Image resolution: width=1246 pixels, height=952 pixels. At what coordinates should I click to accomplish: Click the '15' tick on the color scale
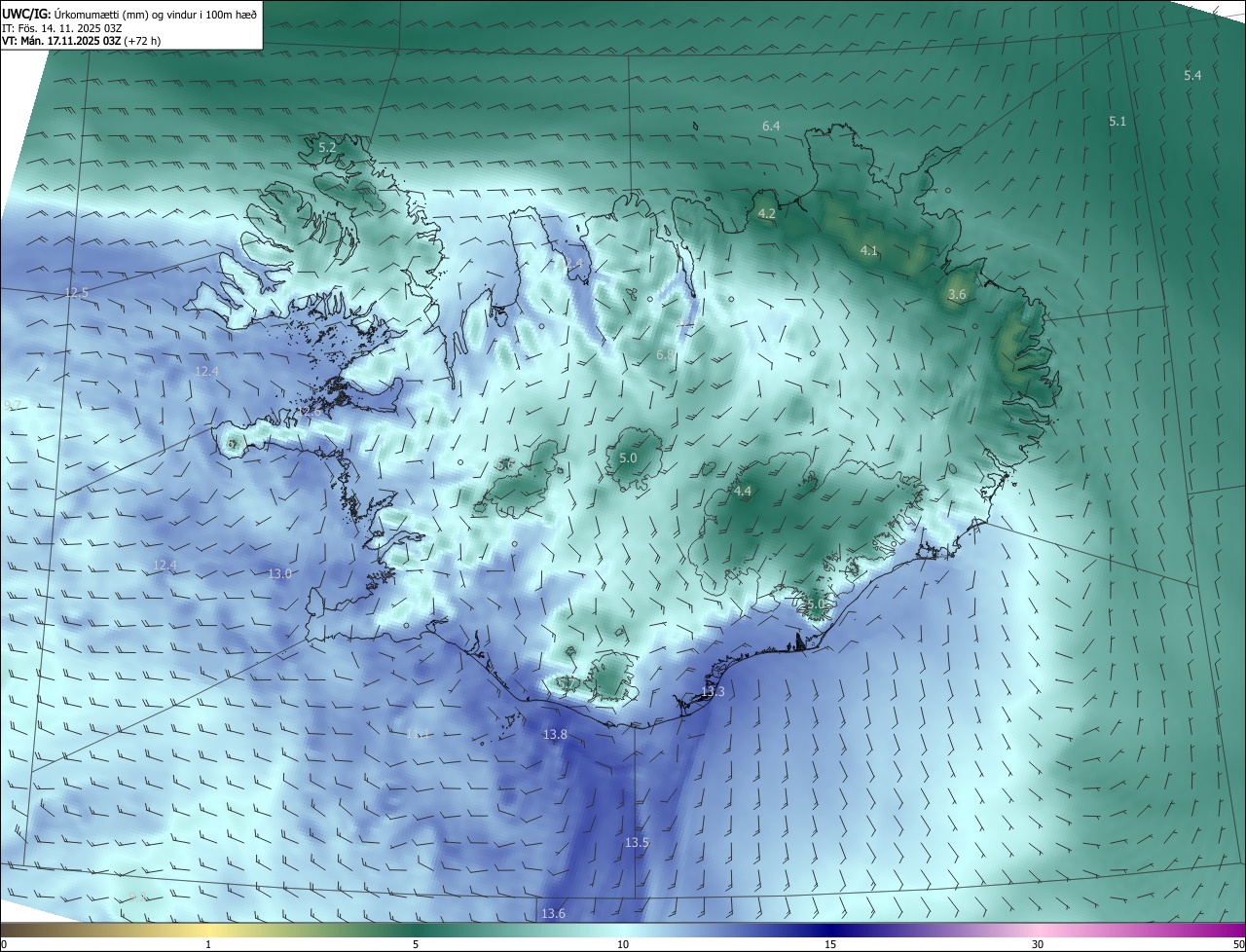click(x=830, y=944)
